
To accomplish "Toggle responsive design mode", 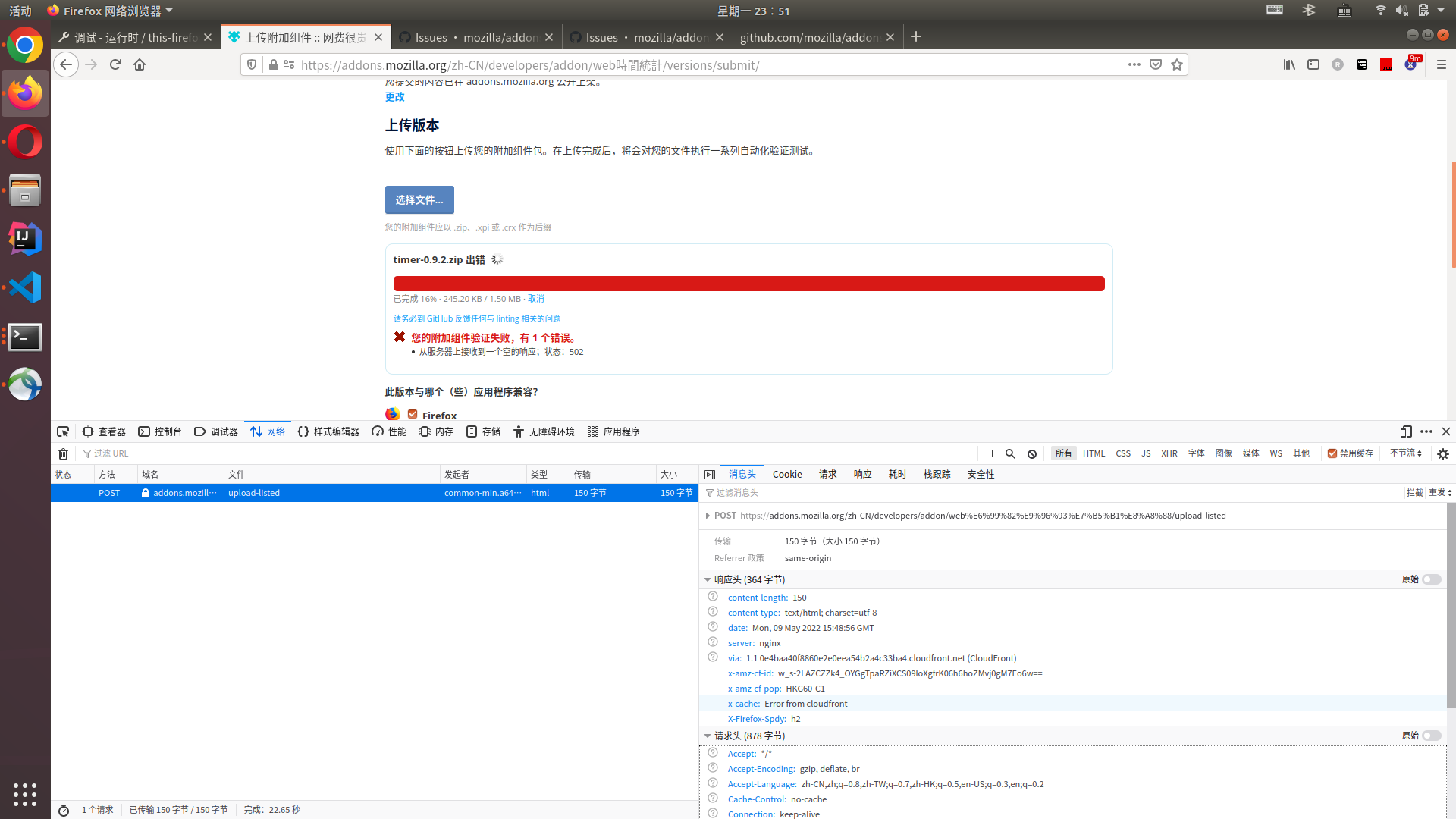I will 1406,431.
